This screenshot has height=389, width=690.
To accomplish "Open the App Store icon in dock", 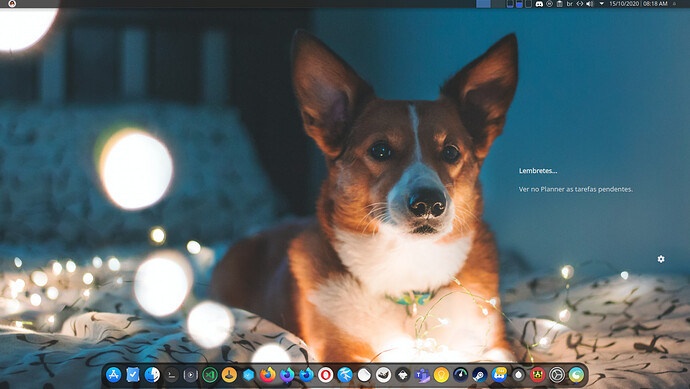I will 114,374.
